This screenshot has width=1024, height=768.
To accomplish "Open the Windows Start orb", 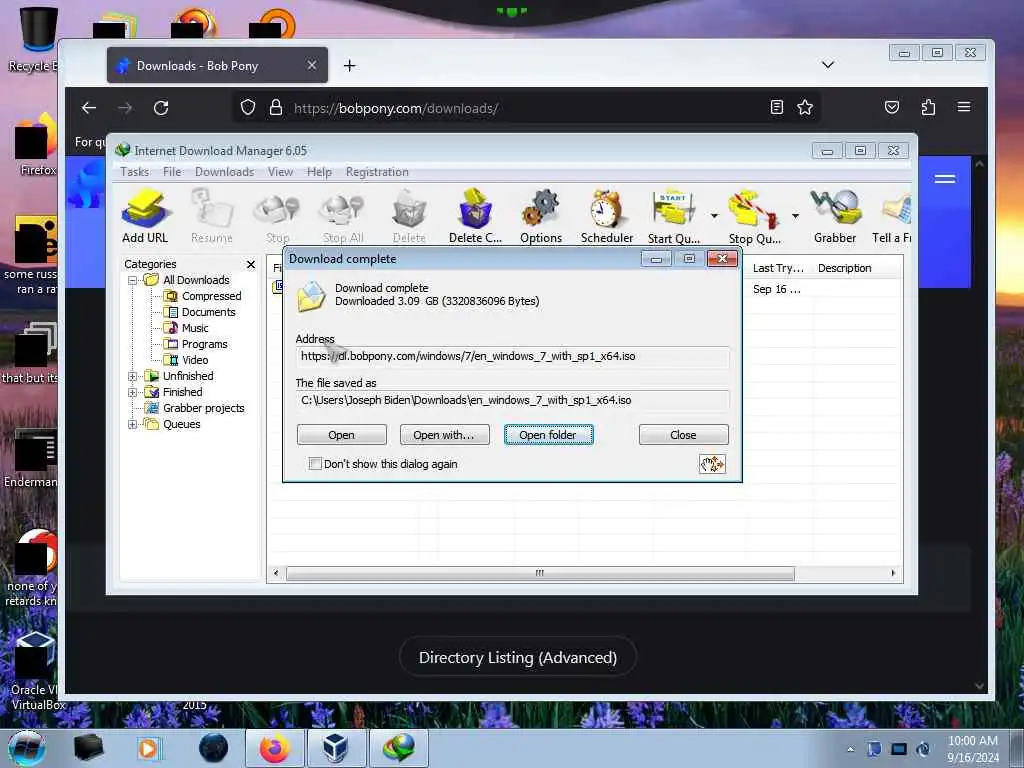I will [x=27, y=748].
